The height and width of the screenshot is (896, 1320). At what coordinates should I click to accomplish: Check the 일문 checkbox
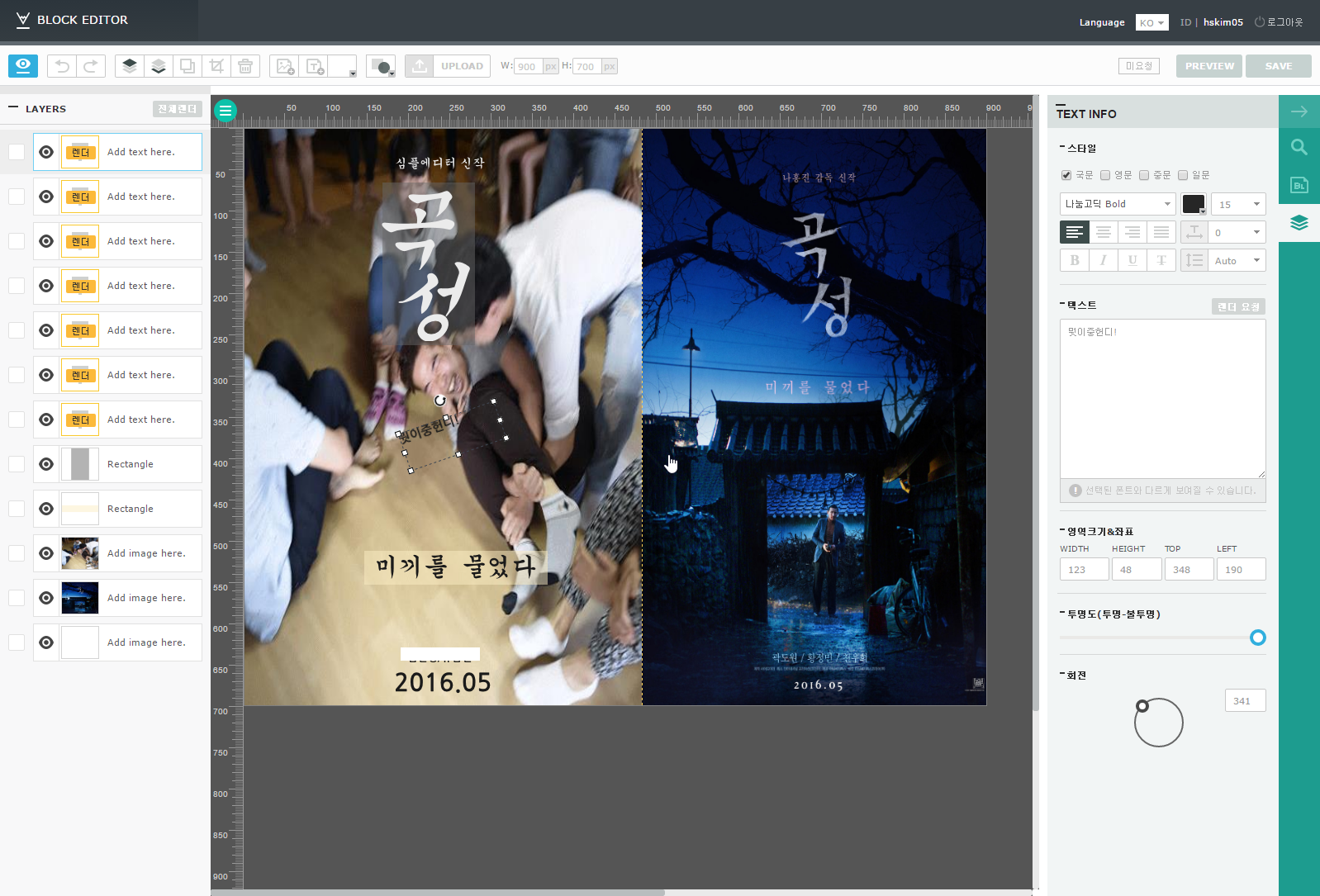click(1183, 175)
